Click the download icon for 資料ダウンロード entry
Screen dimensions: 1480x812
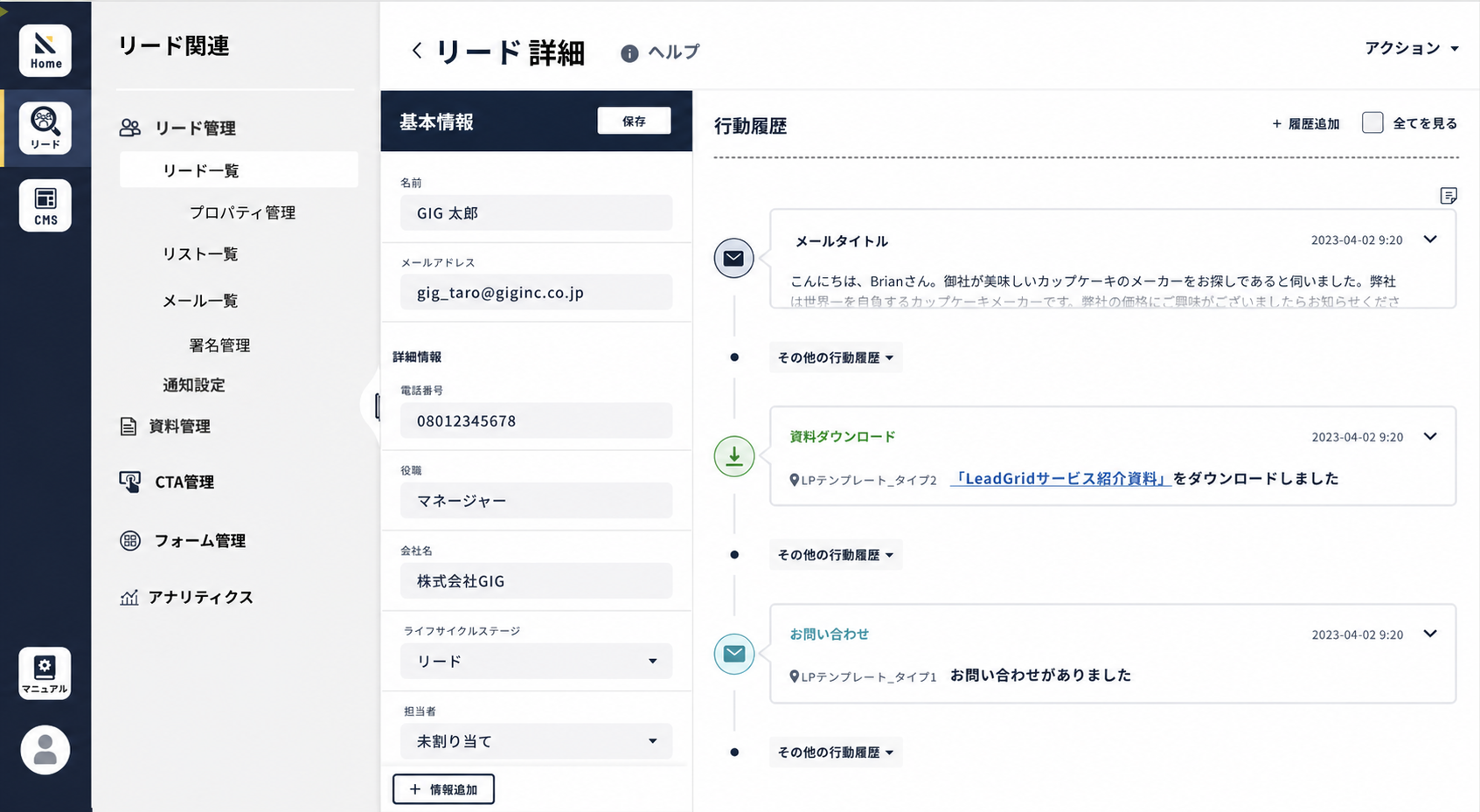click(x=734, y=456)
